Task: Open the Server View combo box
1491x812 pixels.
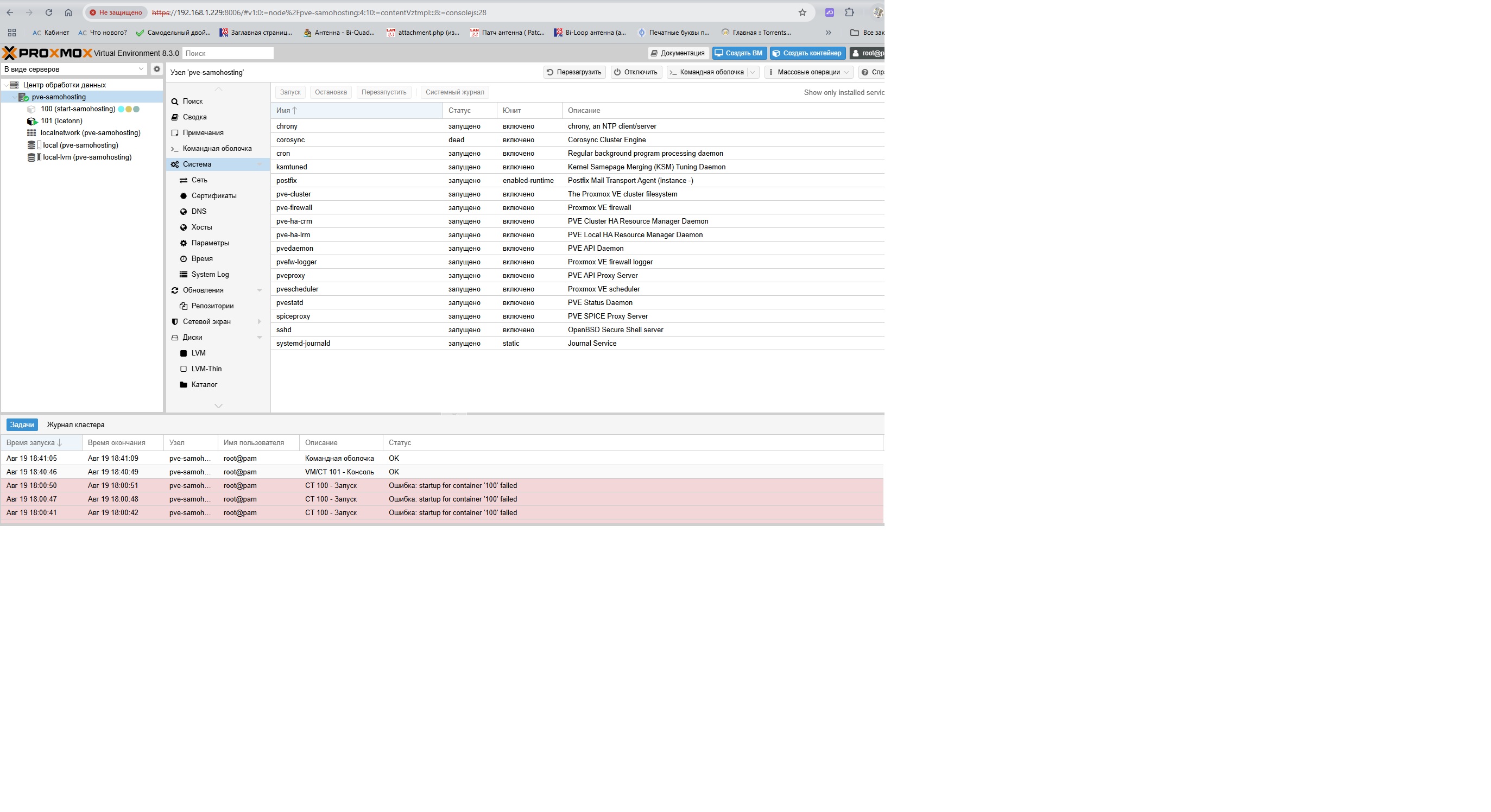Action: tap(73, 69)
